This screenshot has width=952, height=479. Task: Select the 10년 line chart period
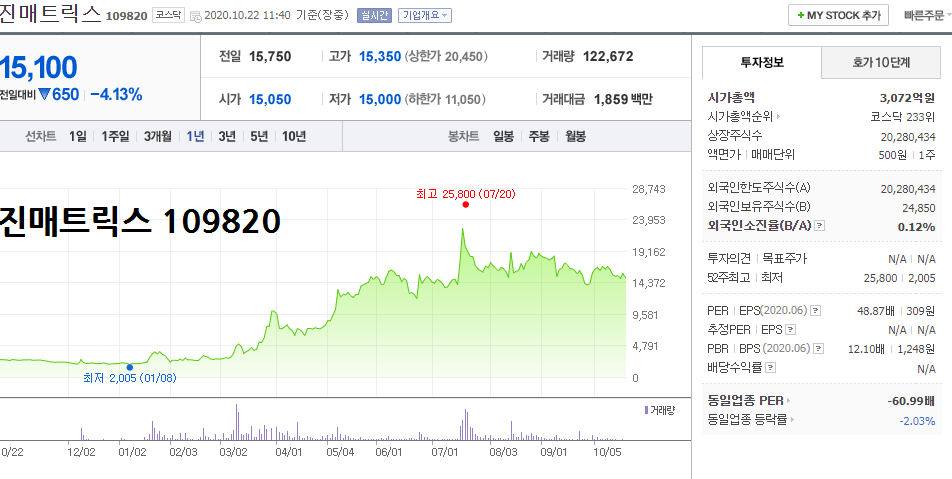pos(294,136)
